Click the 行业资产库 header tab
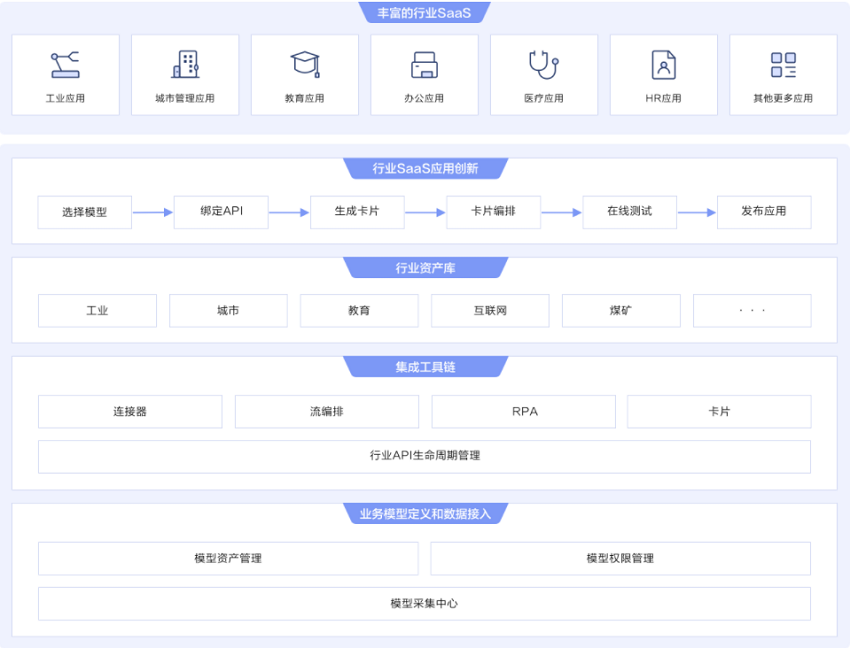This screenshot has height=648, width=850. tap(426, 268)
